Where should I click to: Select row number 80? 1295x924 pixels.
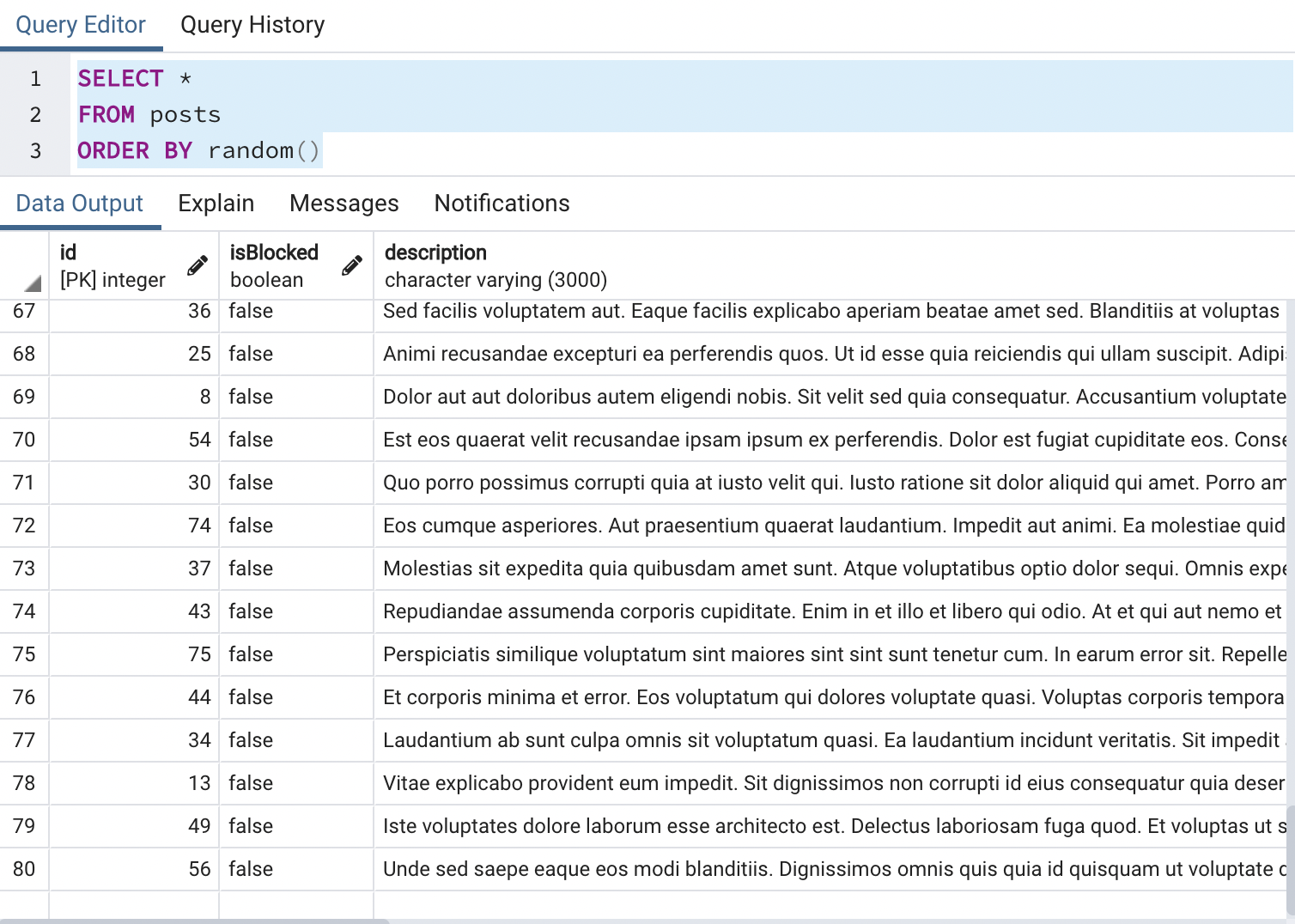pyautogui.click(x=24, y=869)
